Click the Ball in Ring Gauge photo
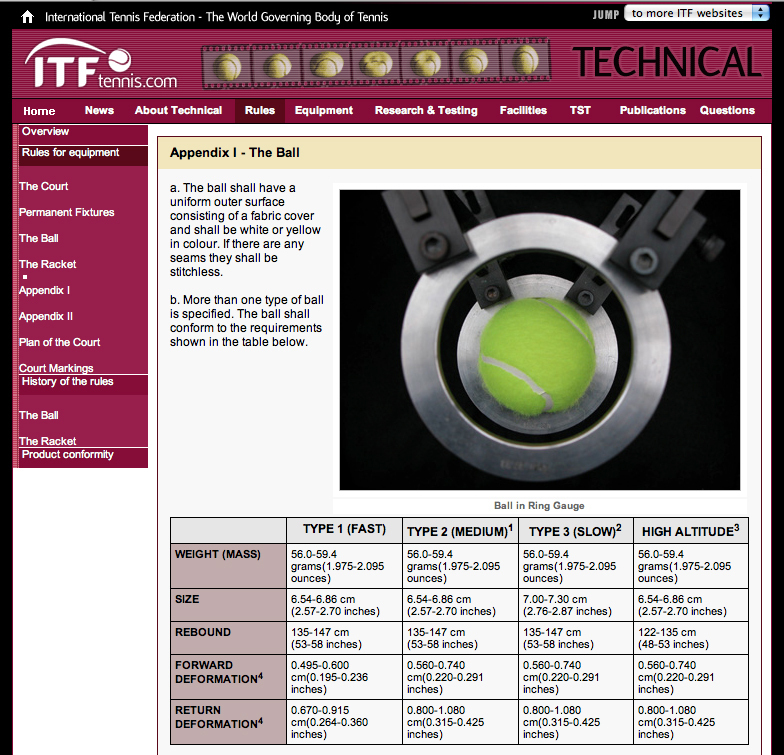 (x=540, y=340)
